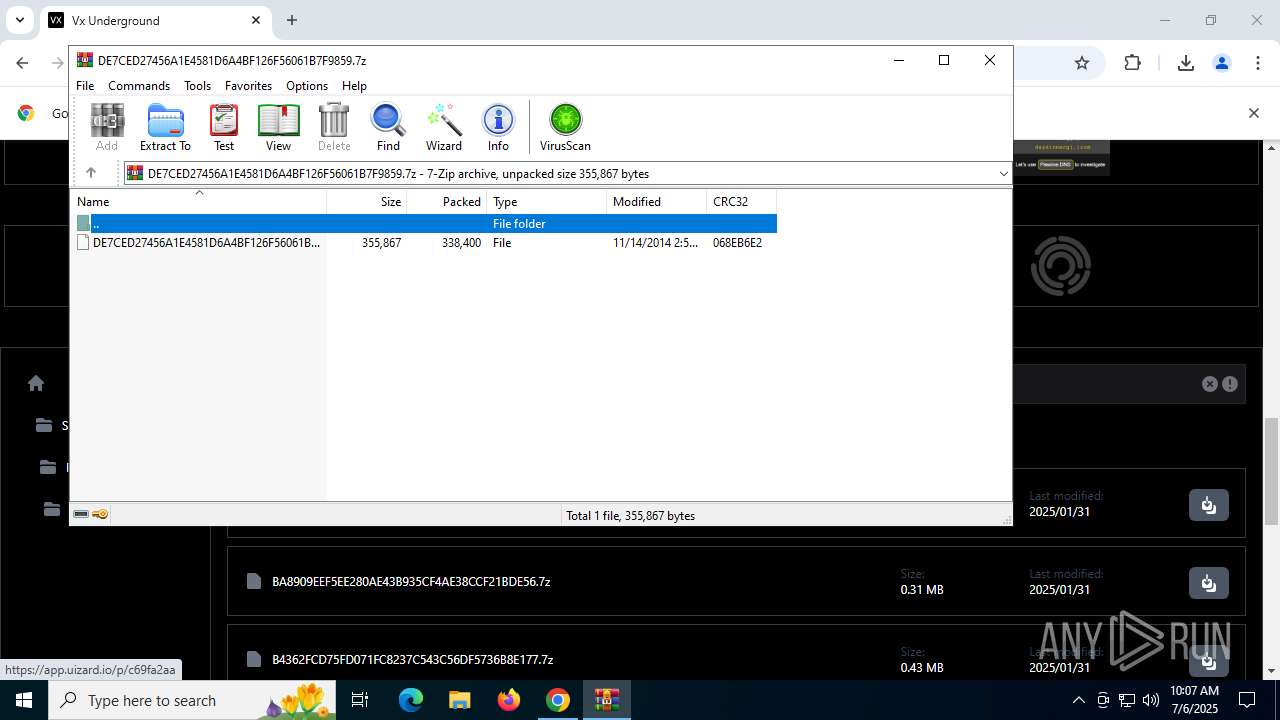Show hidden system tray icons
The image size is (1280, 720).
[1078, 700]
